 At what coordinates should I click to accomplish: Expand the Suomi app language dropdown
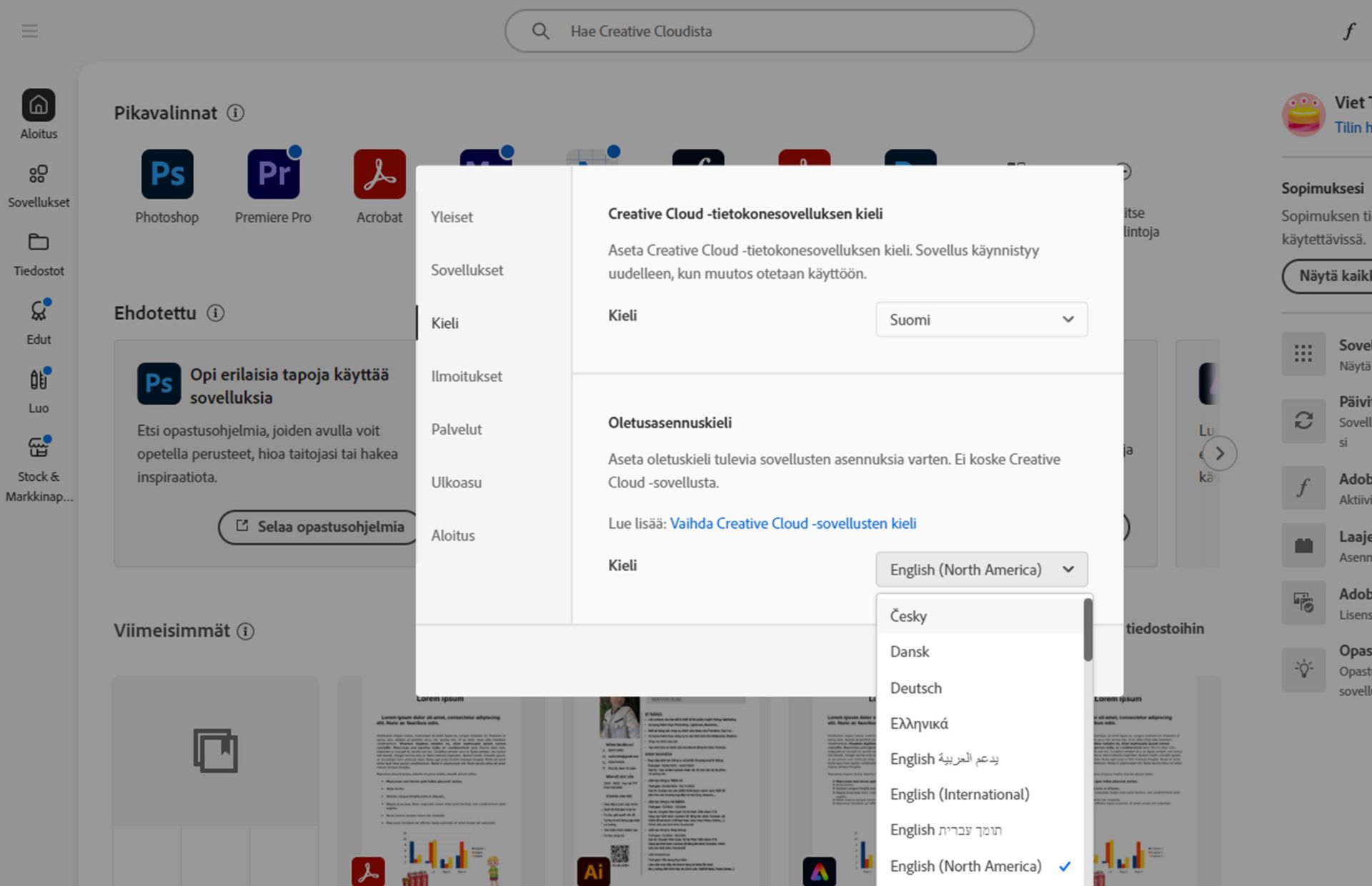point(981,319)
